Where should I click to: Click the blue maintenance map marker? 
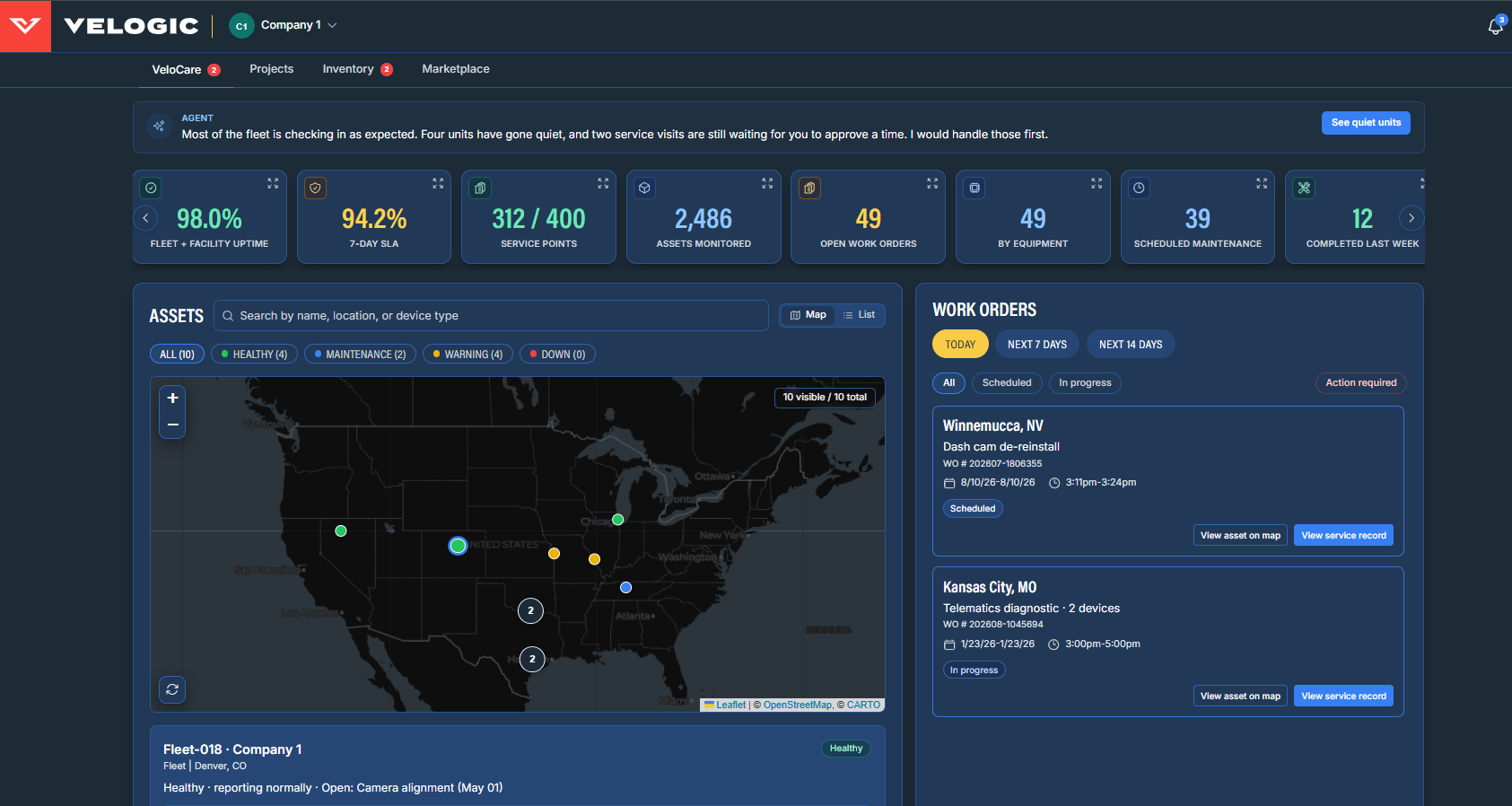pyautogui.click(x=625, y=588)
